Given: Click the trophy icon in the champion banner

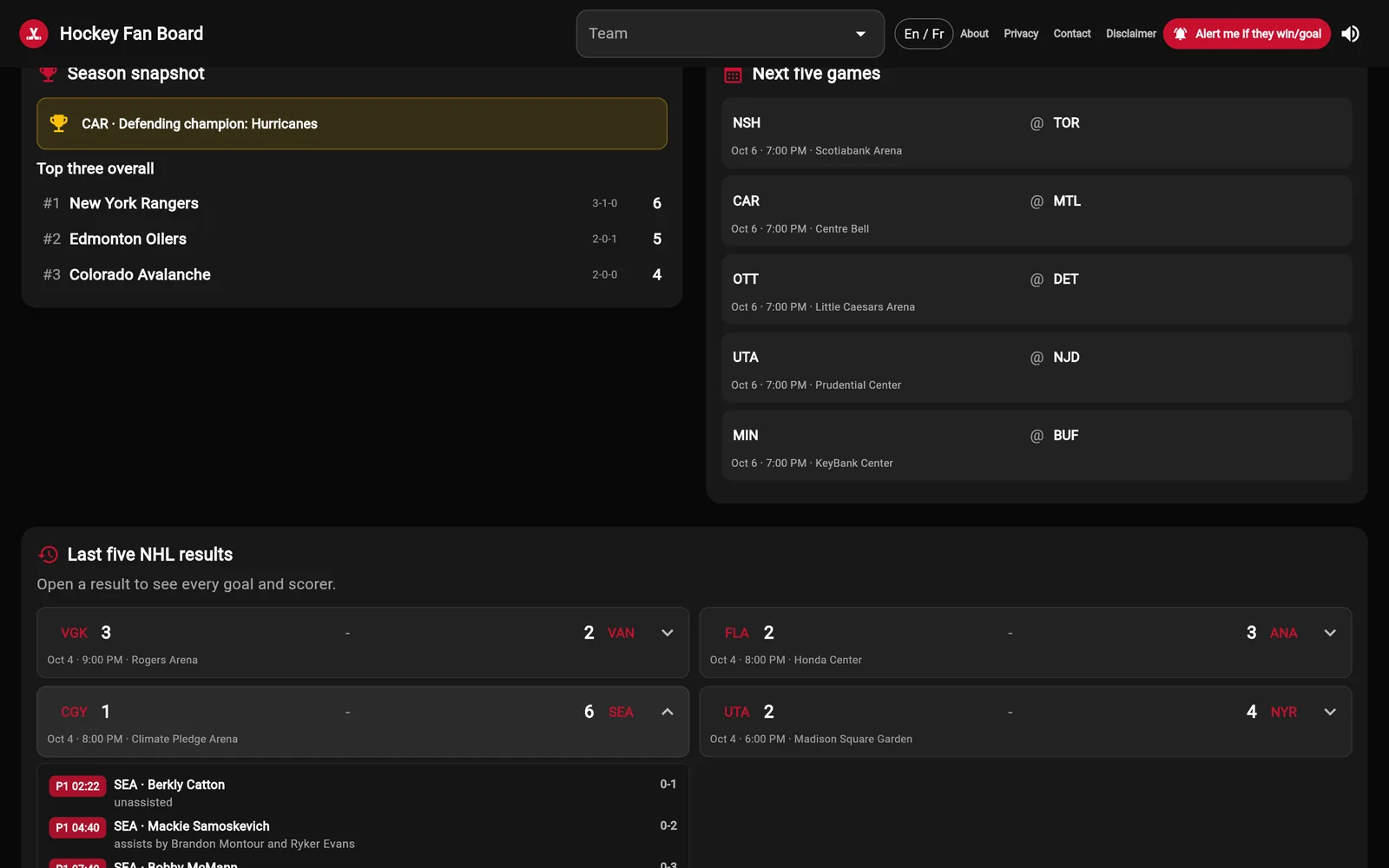Looking at the screenshot, I should 59,123.
